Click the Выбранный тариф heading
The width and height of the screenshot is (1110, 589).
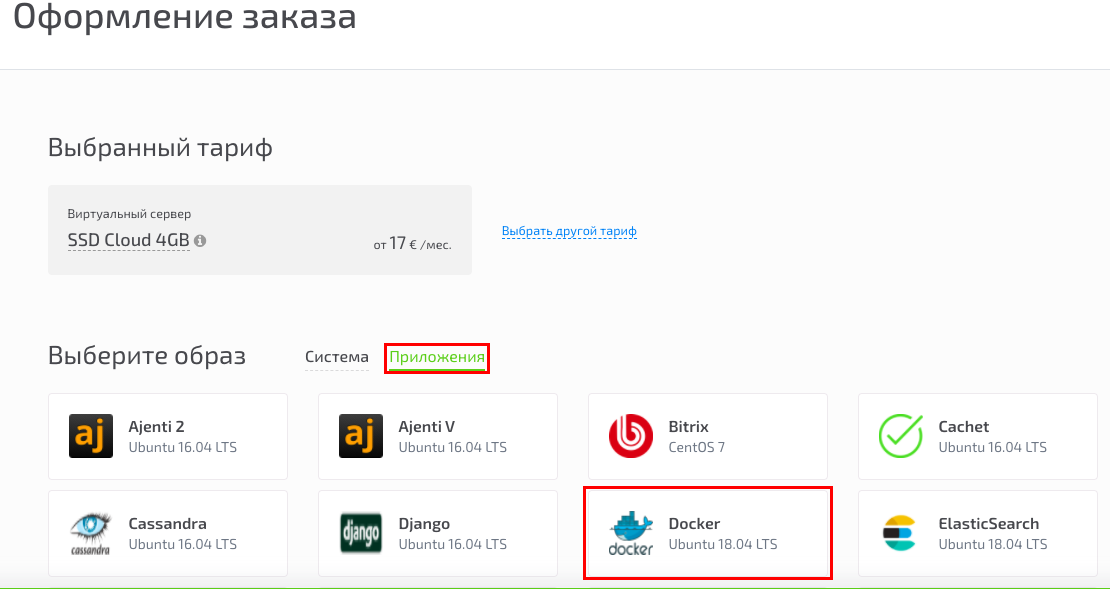point(161,149)
